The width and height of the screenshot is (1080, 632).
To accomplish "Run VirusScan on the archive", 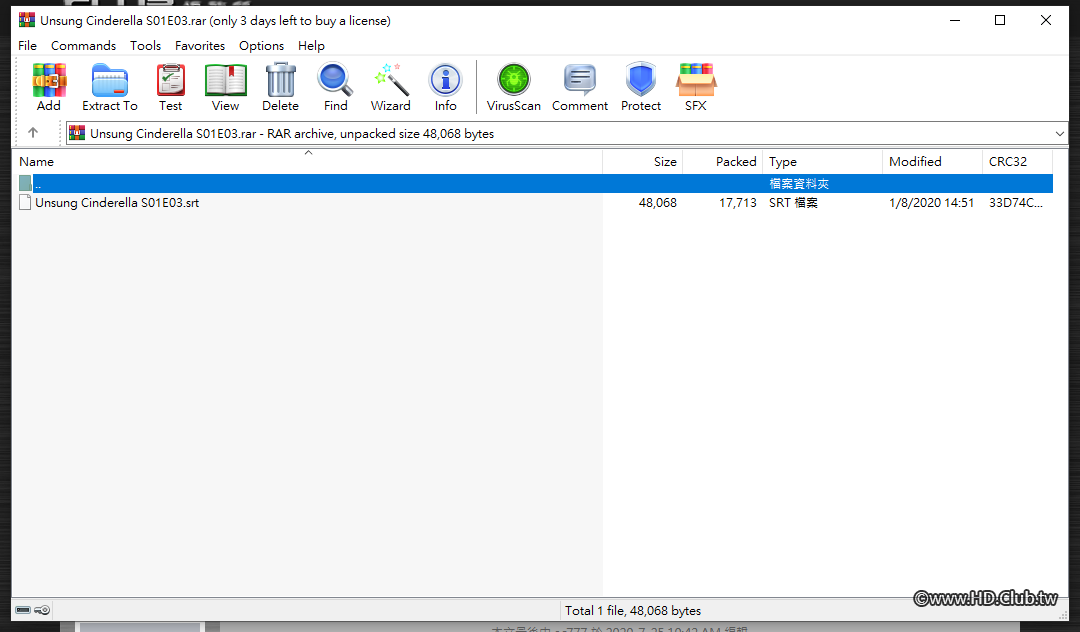I will tap(514, 80).
